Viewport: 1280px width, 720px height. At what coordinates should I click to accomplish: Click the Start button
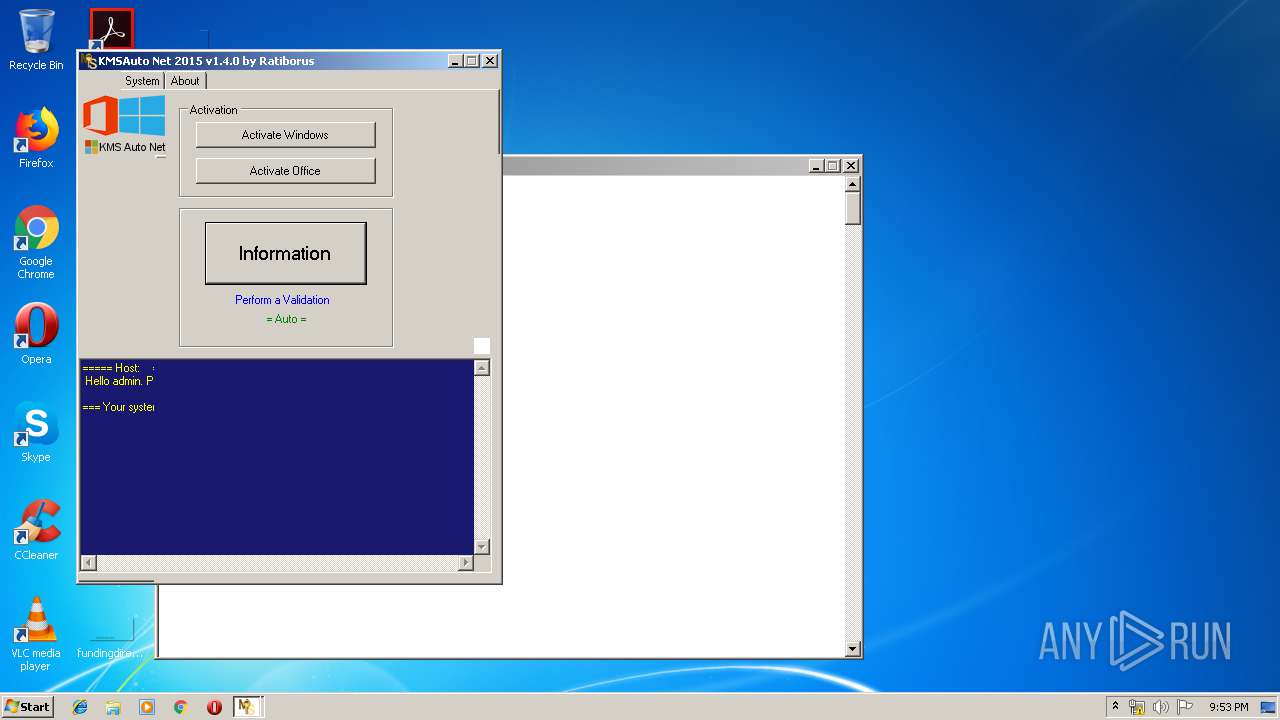tap(28, 707)
